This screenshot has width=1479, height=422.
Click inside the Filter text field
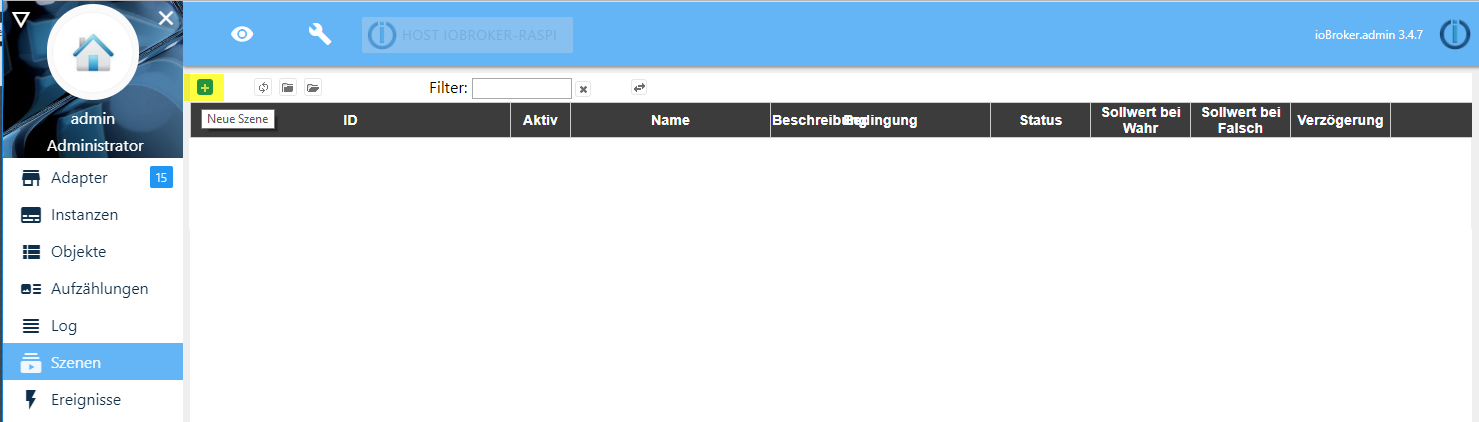point(521,89)
